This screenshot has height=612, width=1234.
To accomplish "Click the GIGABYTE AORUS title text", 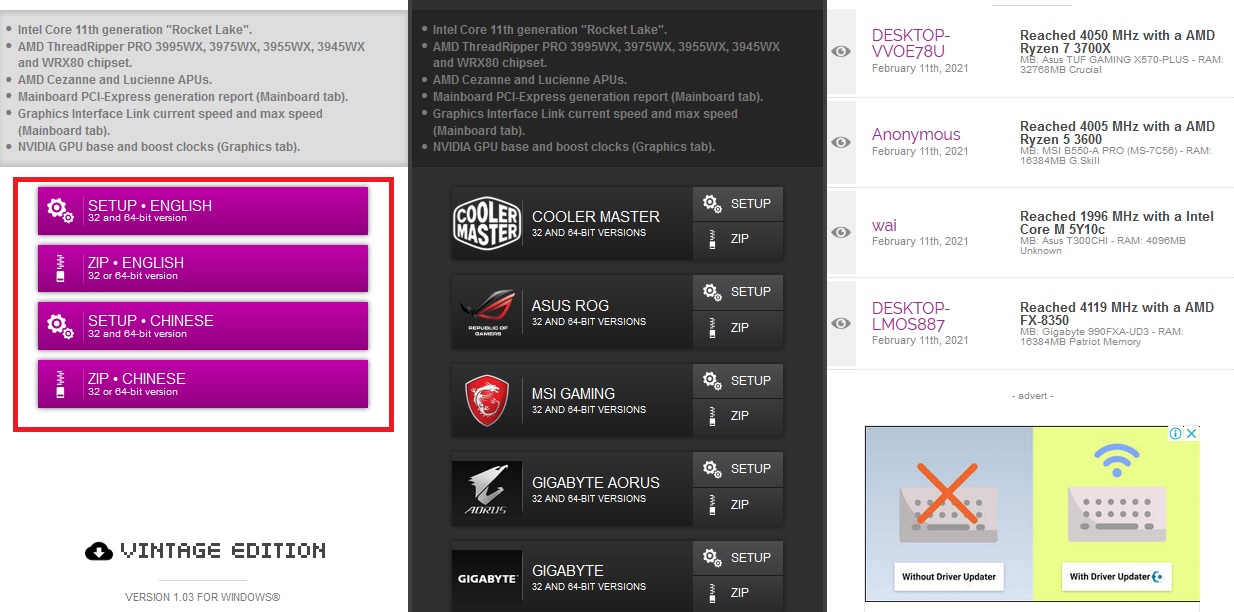I will (596, 483).
